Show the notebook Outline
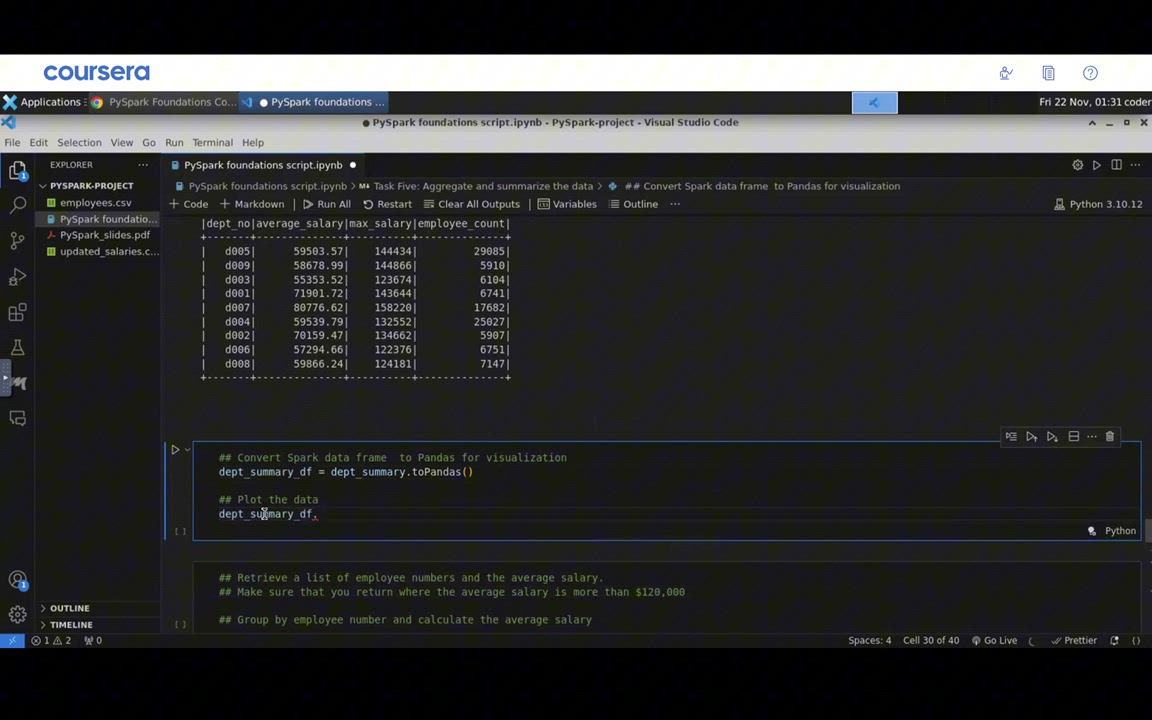 pos(633,204)
